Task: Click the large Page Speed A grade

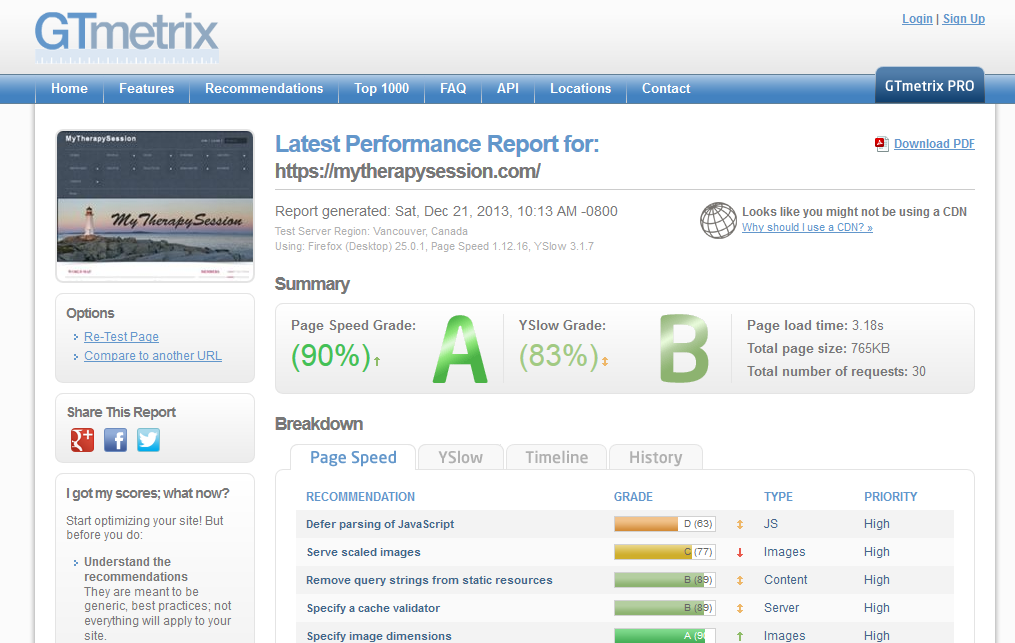Action: click(460, 349)
